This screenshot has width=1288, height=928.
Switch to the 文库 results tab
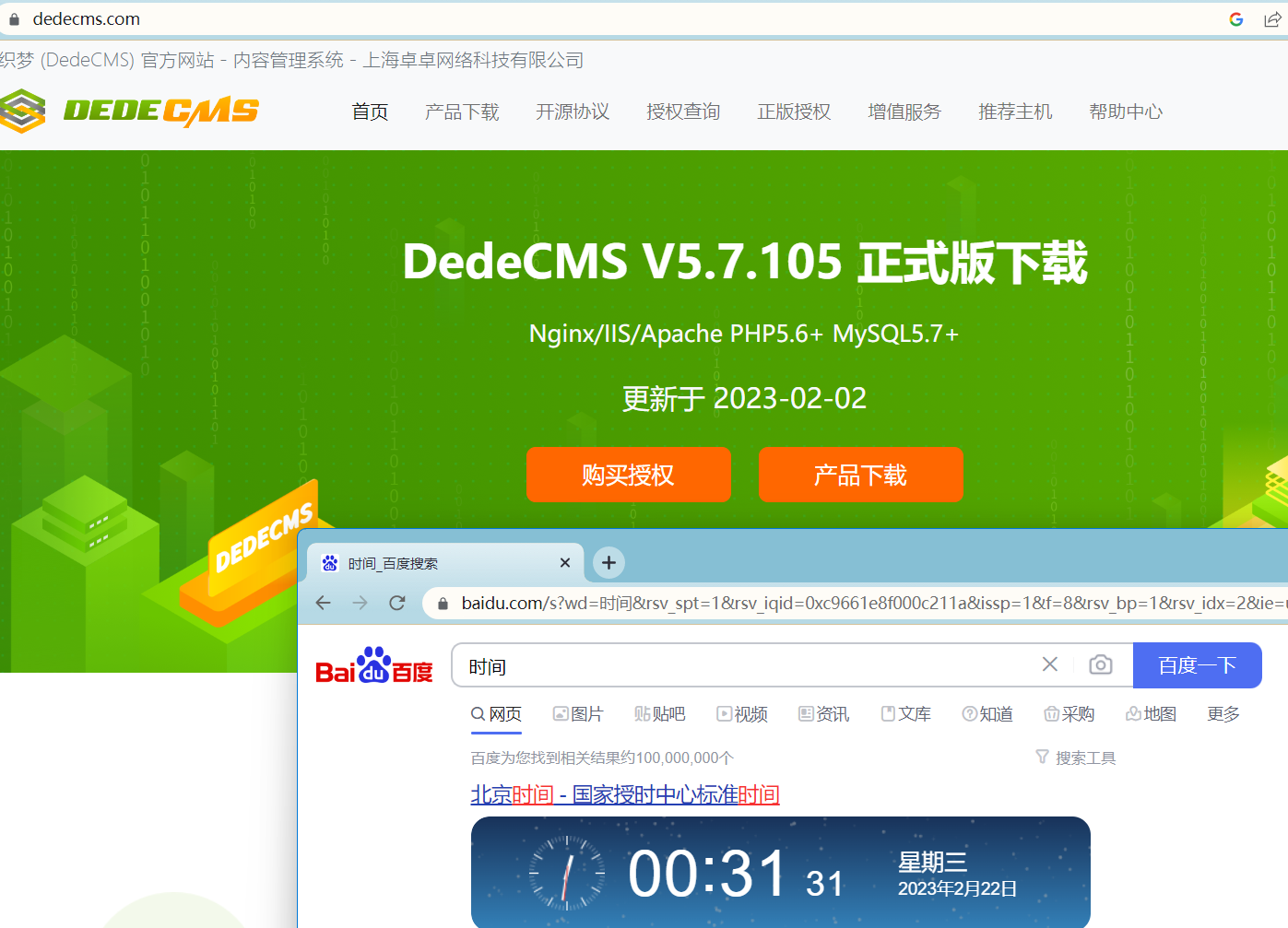tap(906, 714)
